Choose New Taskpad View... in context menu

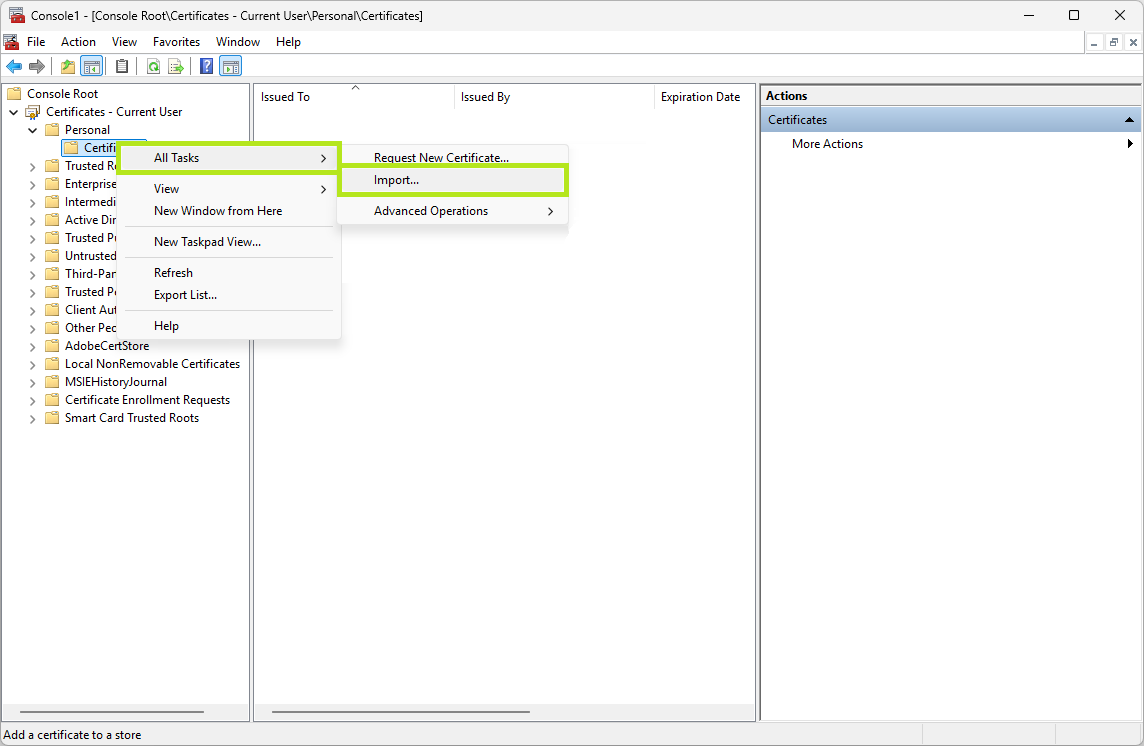[x=228, y=242]
